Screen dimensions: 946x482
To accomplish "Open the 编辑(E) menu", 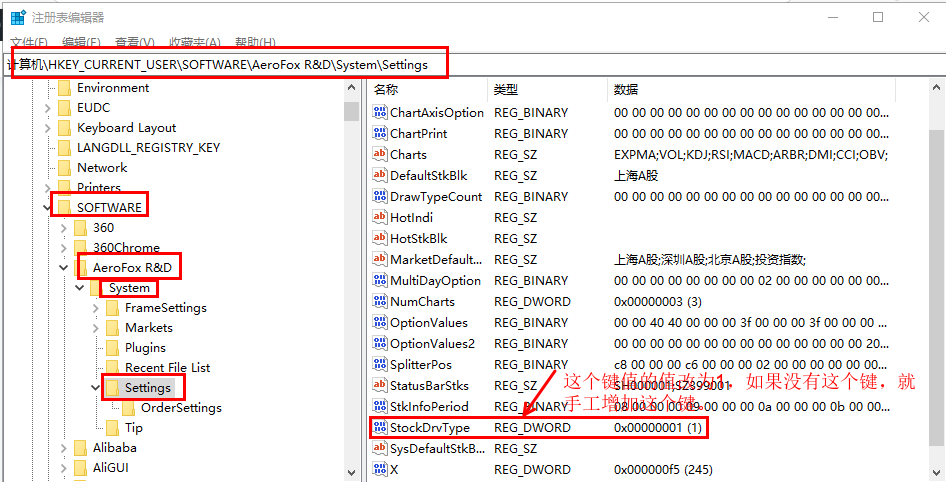I will pyautogui.click(x=81, y=43).
